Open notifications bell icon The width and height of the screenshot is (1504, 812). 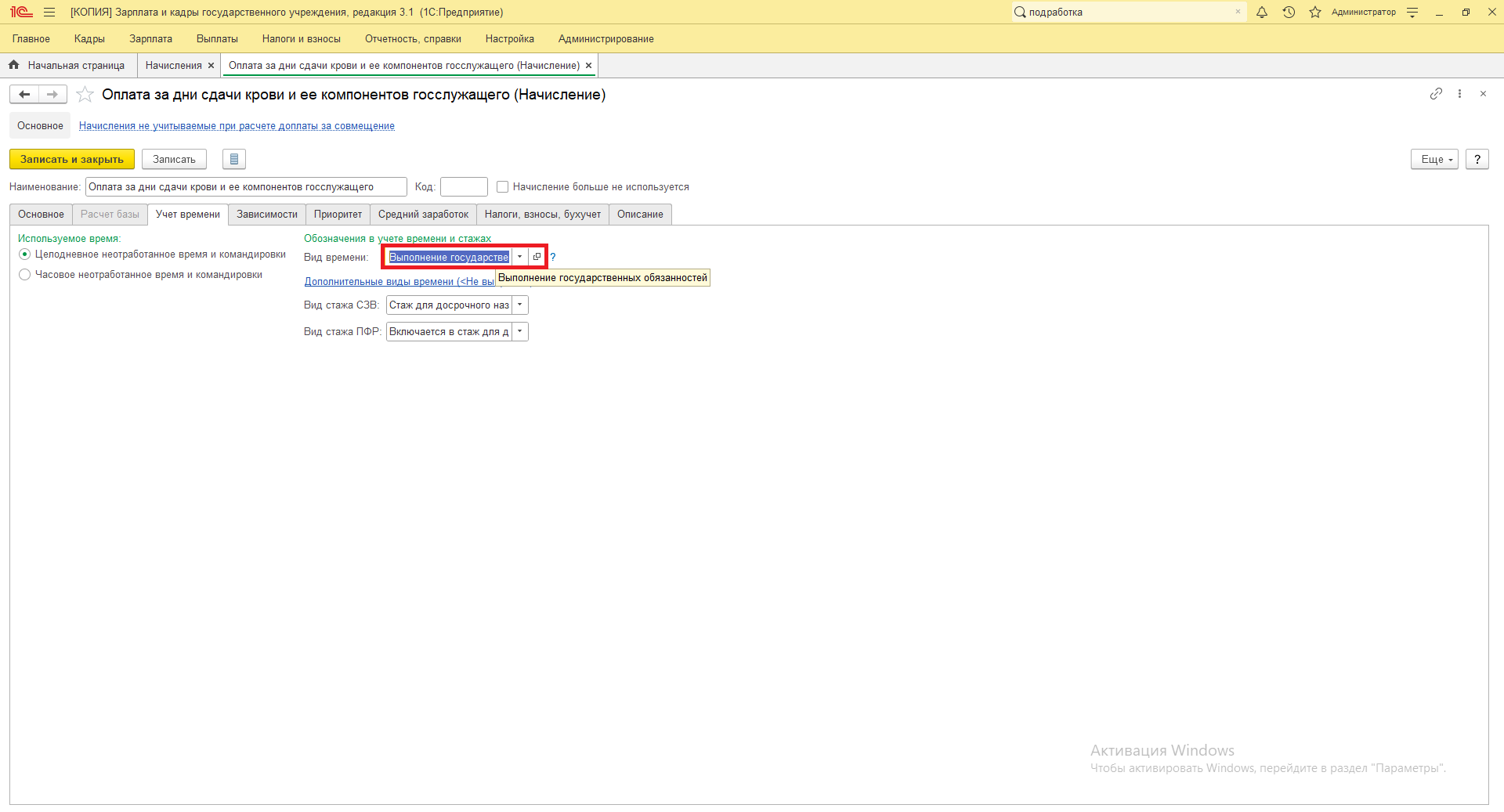[x=1262, y=12]
